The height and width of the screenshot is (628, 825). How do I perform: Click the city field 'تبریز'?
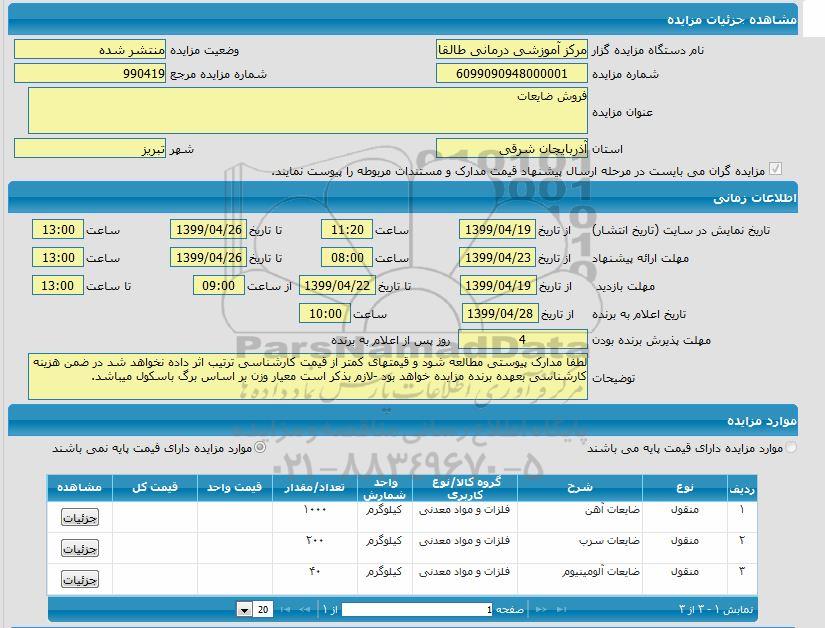pos(90,149)
